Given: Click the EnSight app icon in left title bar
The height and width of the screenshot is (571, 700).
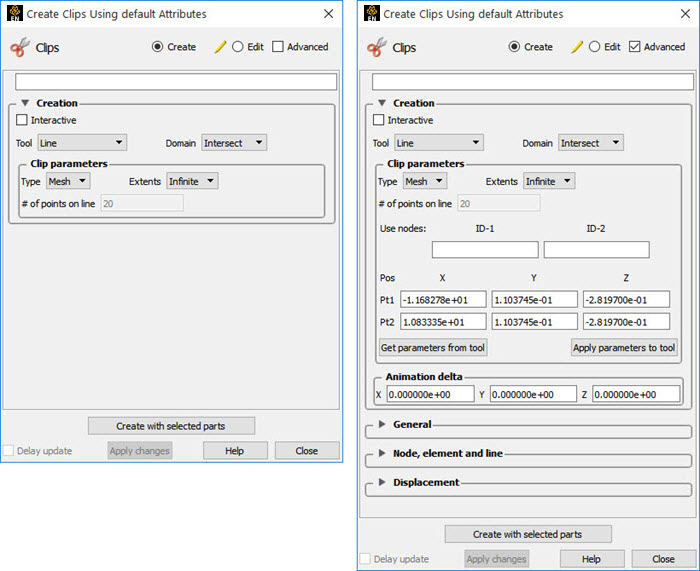Looking at the screenshot, I should (15, 13).
